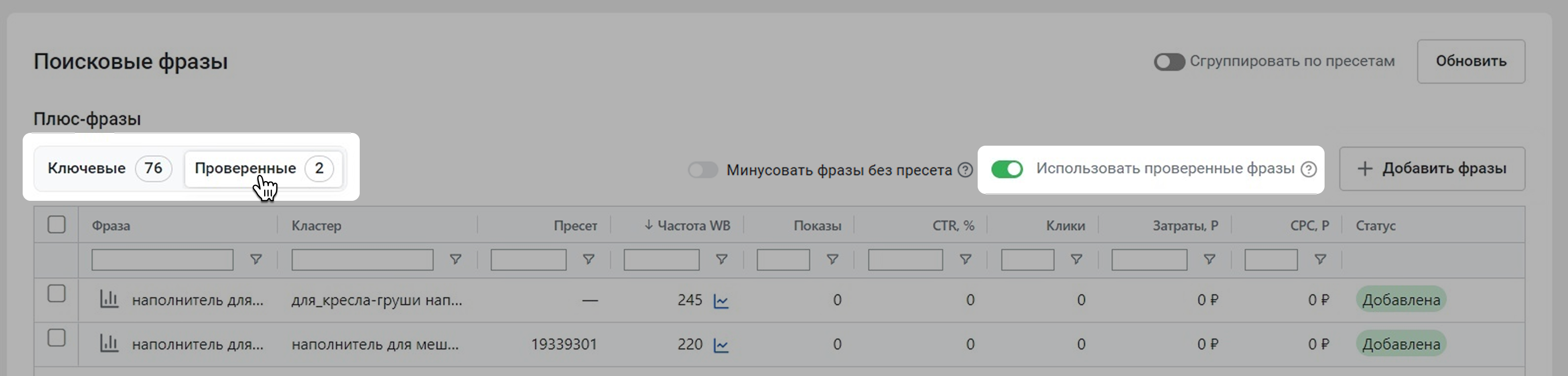Click the Частота WB filter input field
The height and width of the screenshot is (376, 1568).
click(662, 260)
